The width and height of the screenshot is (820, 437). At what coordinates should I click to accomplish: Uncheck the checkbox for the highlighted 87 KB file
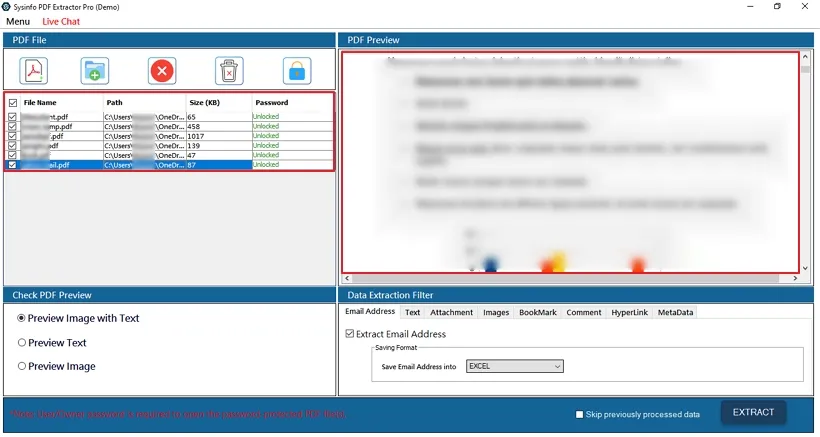[13, 165]
